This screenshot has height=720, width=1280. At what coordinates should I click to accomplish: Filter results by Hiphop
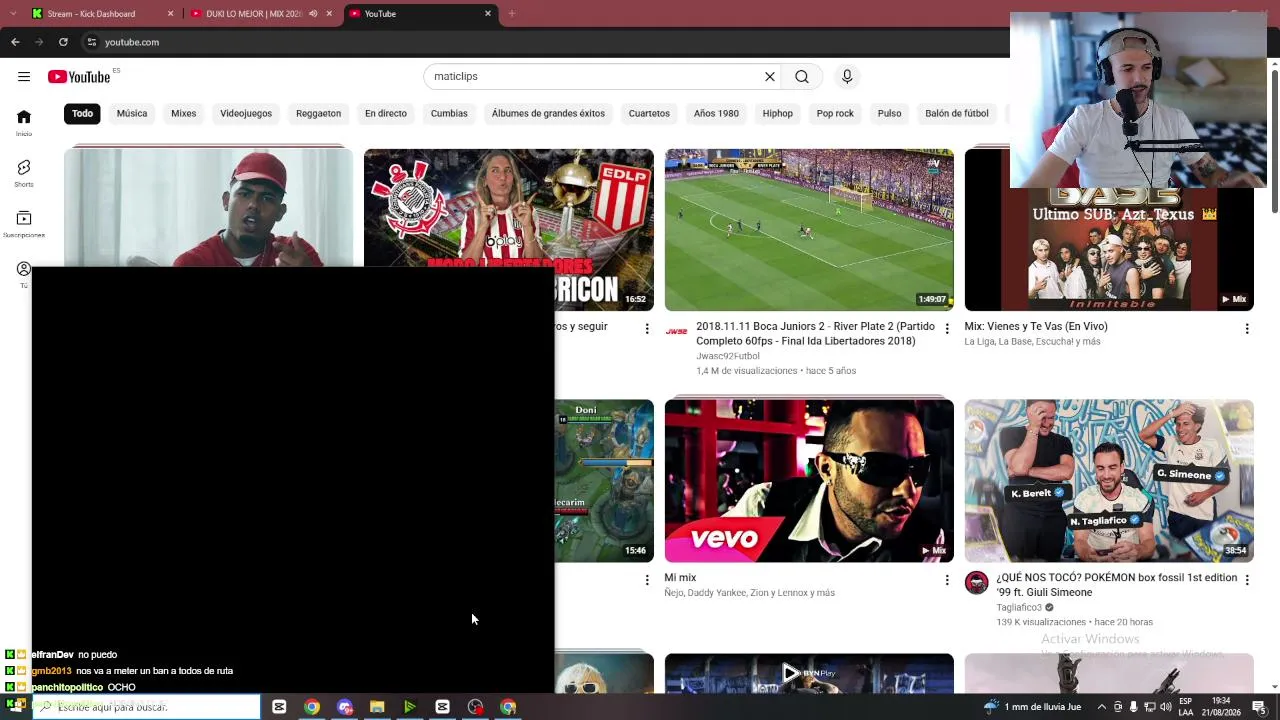777,114
